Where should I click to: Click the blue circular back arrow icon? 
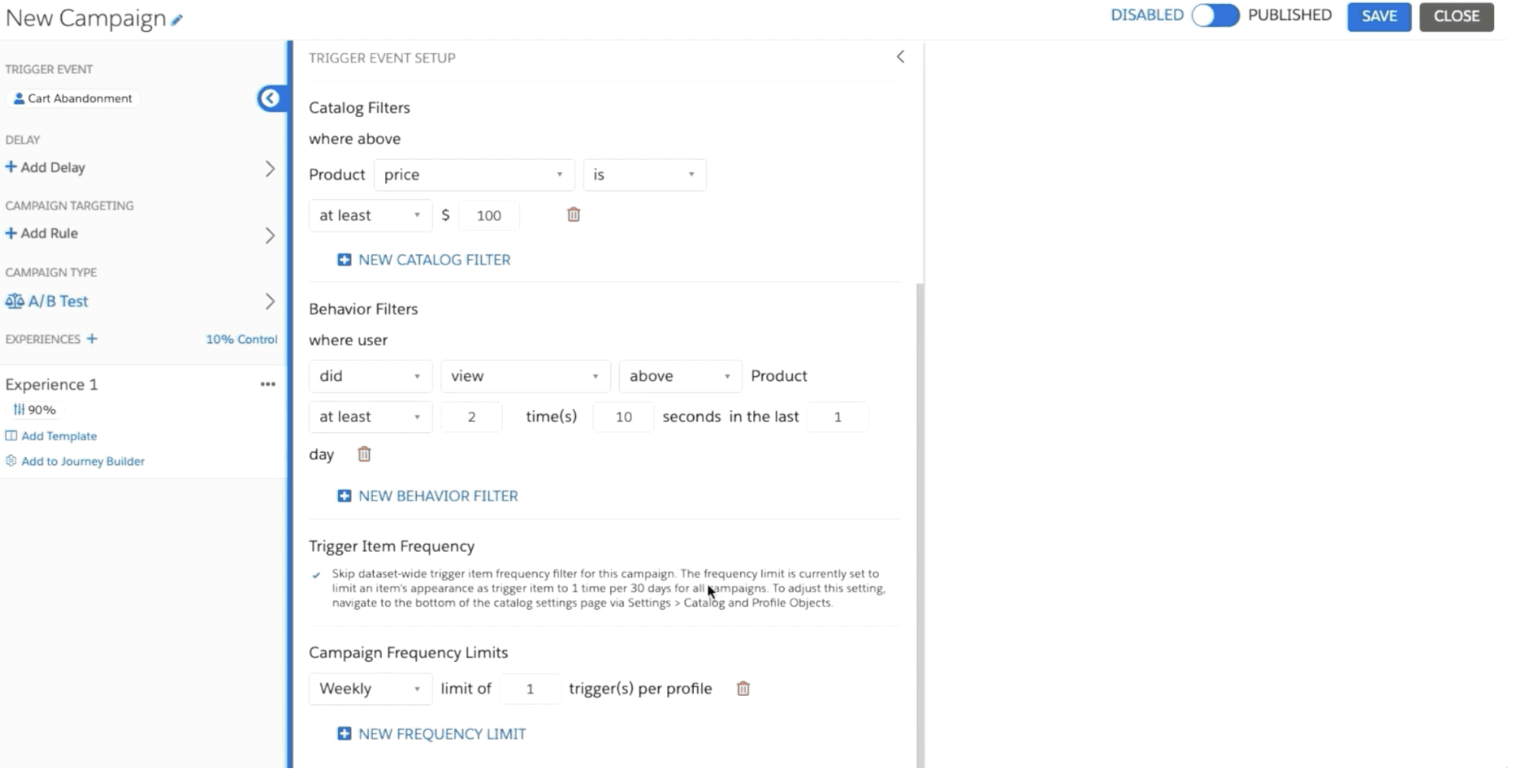click(x=270, y=99)
